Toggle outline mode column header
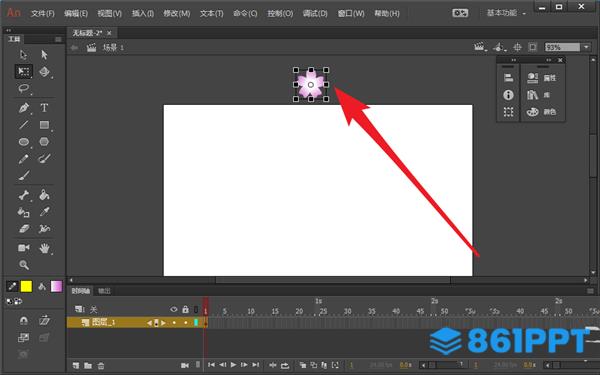Viewport: 600px width, 375px height. click(x=196, y=309)
